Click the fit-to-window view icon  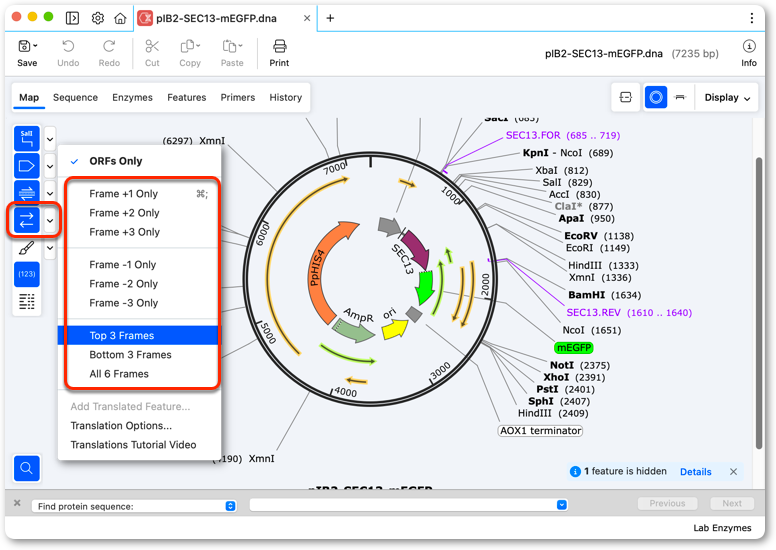(x=626, y=98)
